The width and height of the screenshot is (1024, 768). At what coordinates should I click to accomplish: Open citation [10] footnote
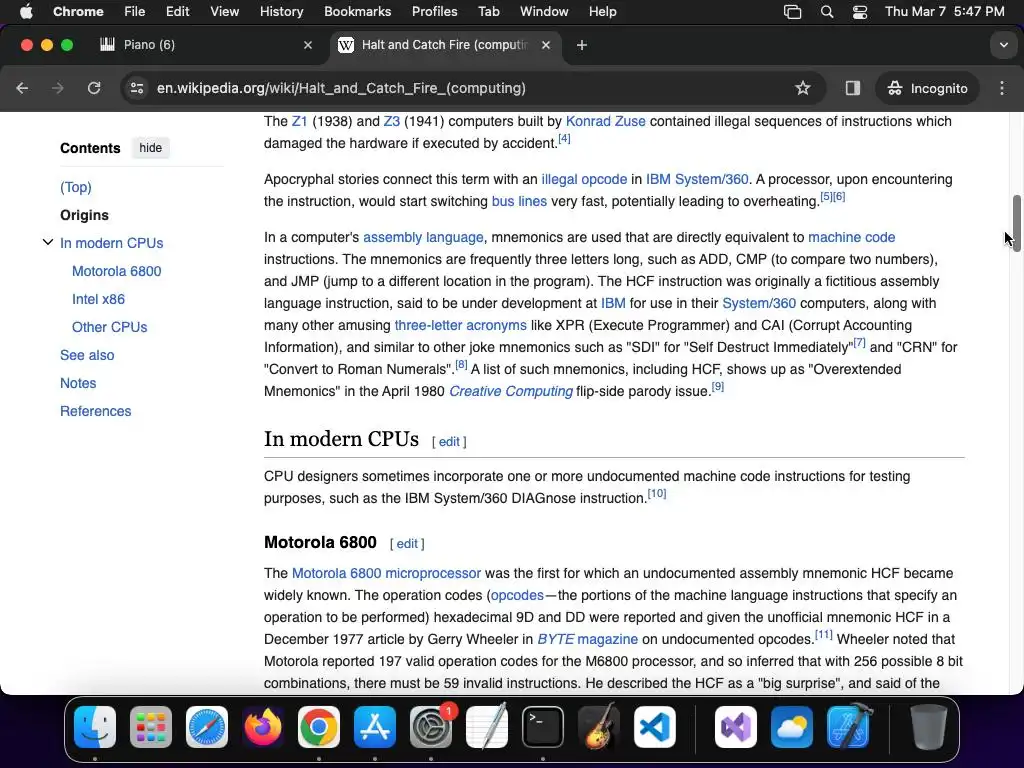click(x=657, y=494)
